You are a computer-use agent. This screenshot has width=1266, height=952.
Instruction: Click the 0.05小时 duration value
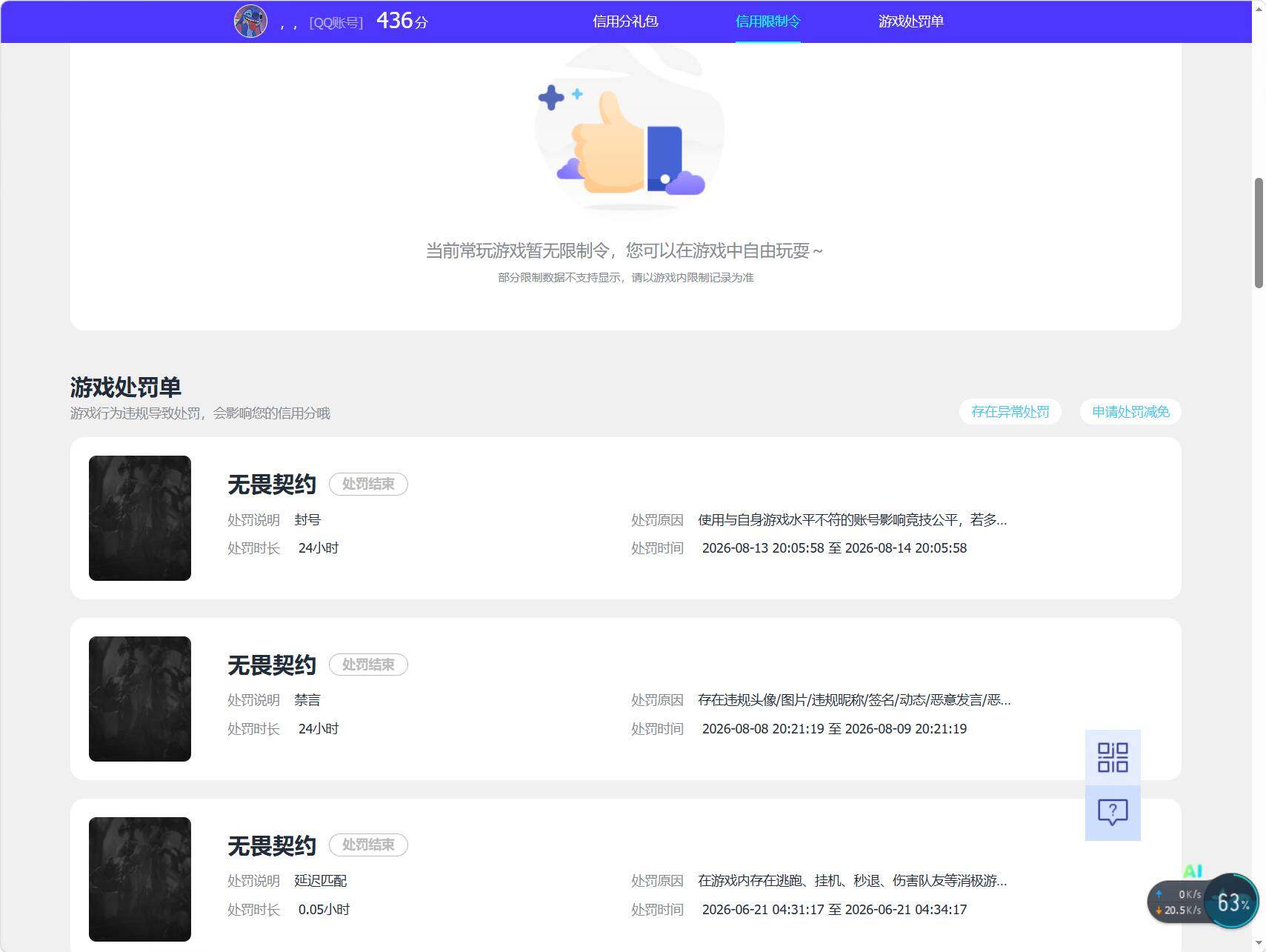[x=324, y=910]
